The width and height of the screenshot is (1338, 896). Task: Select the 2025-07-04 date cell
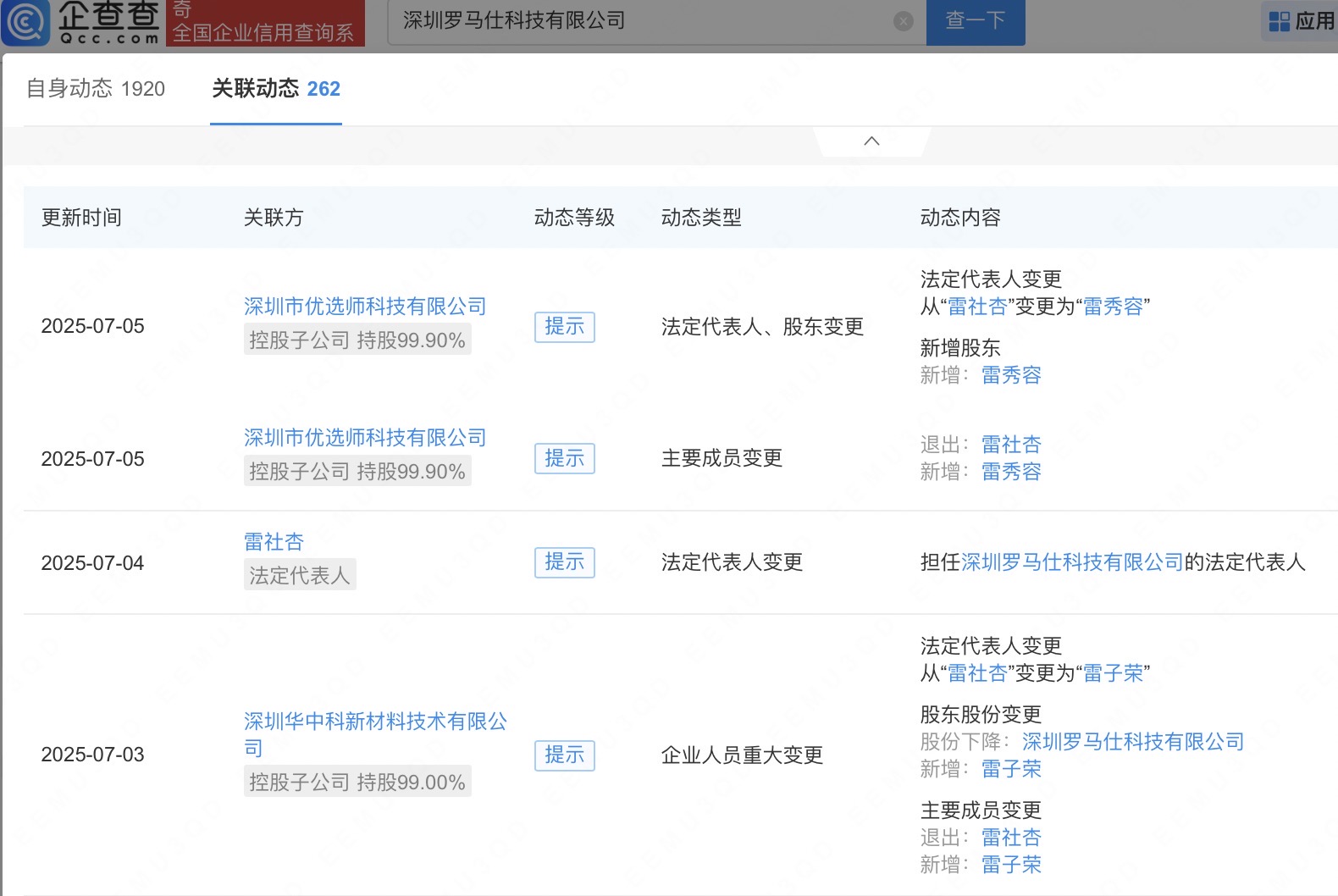pos(92,563)
